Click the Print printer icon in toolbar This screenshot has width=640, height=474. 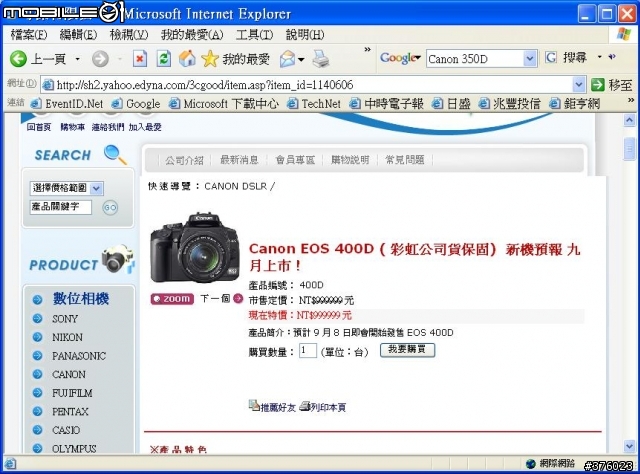tap(321, 59)
